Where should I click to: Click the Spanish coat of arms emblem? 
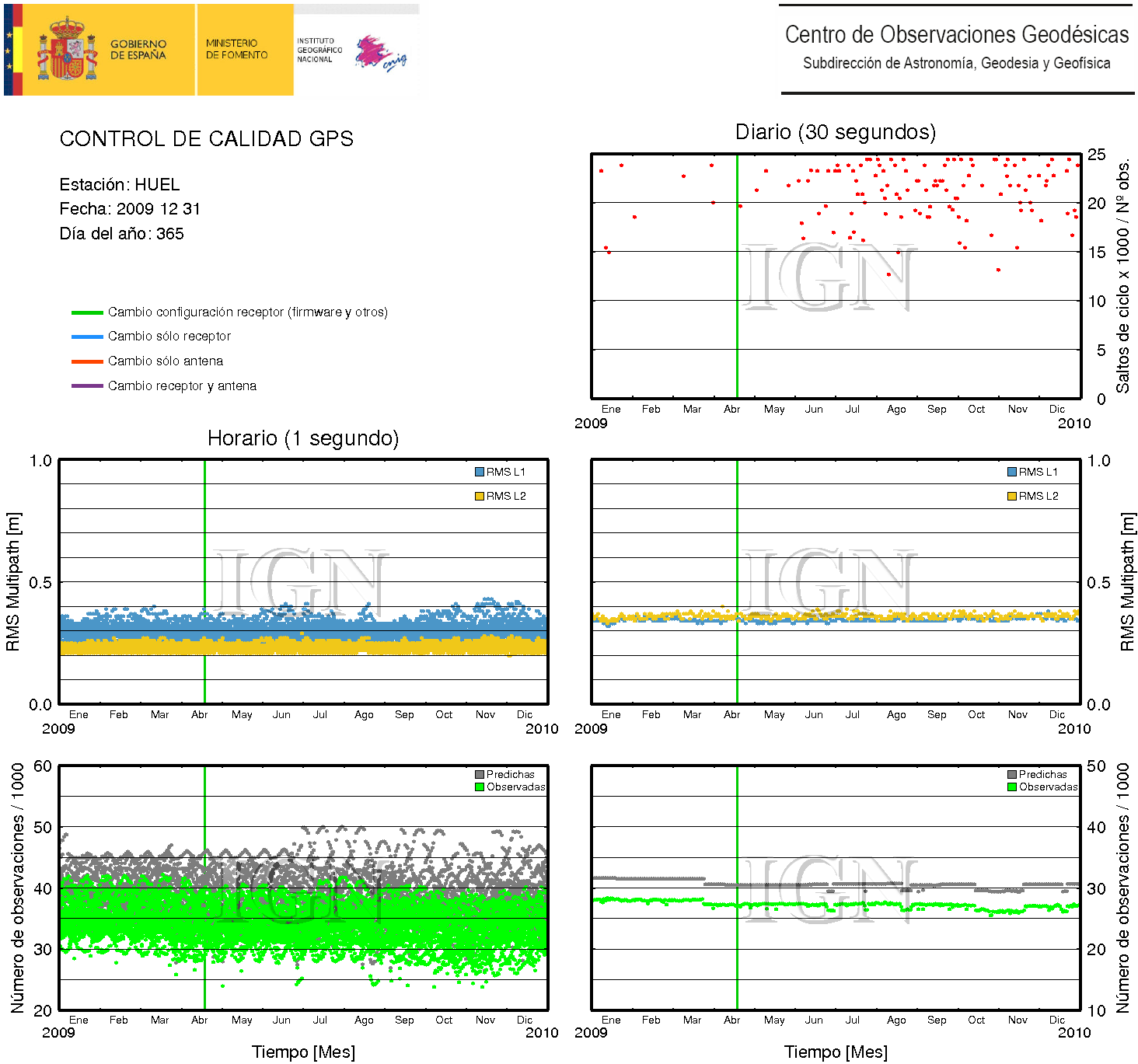click(x=68, y=50)
